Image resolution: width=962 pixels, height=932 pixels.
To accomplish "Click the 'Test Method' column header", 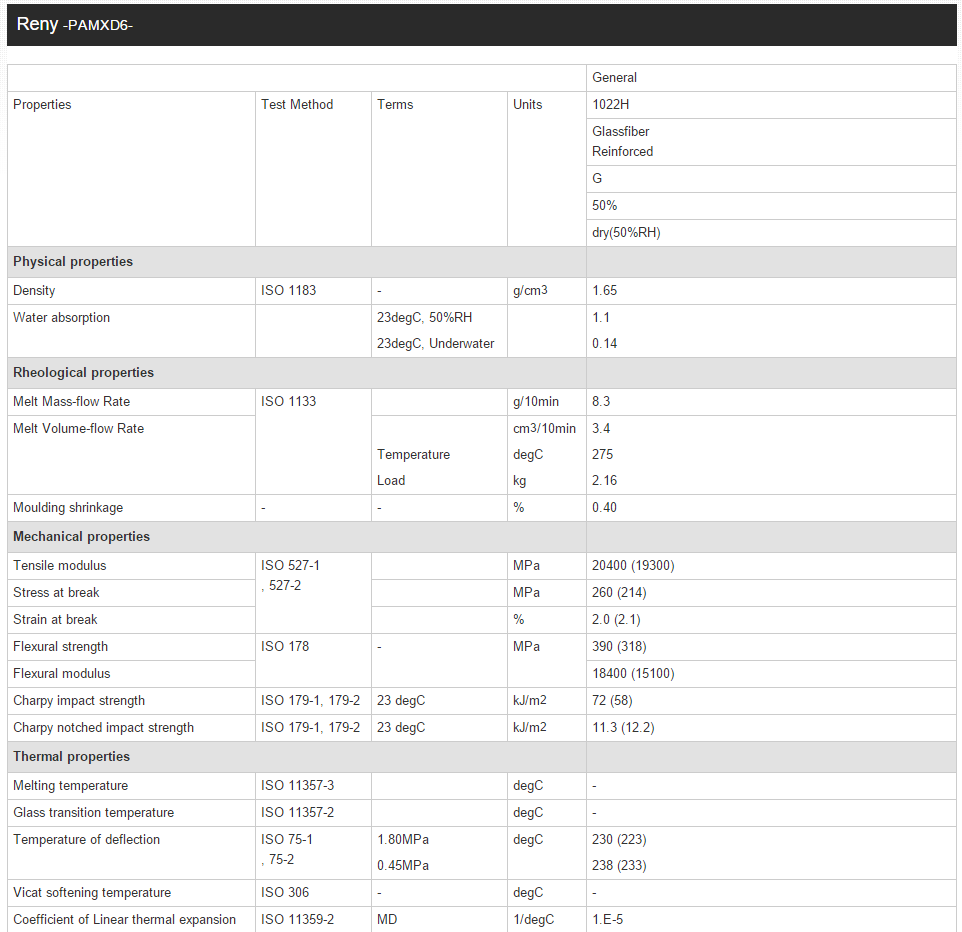I will (x=297, y=105).
